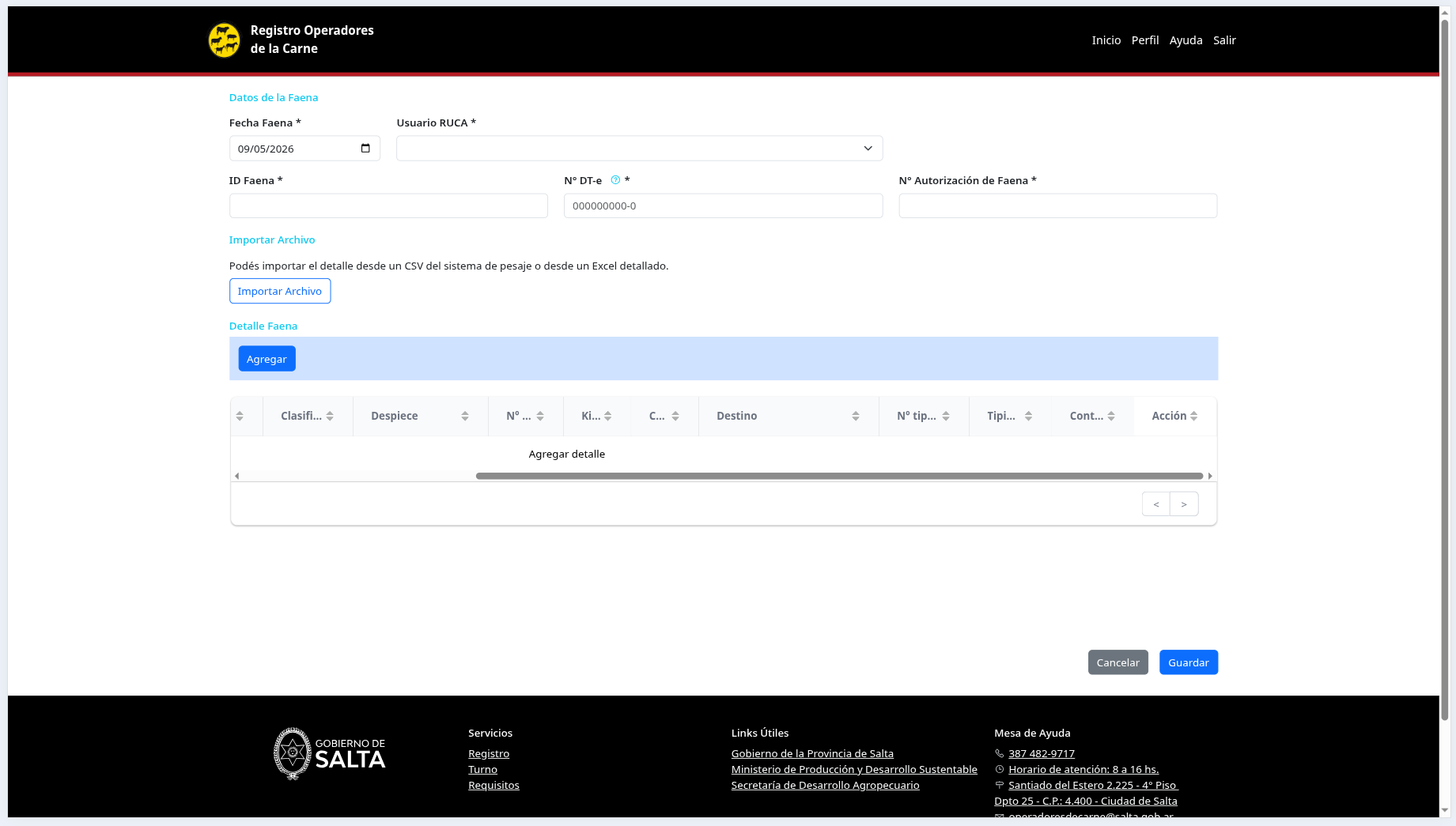Go to next table page
The height and width of the screenshot is (826, 1456).
coord(1184,504)
